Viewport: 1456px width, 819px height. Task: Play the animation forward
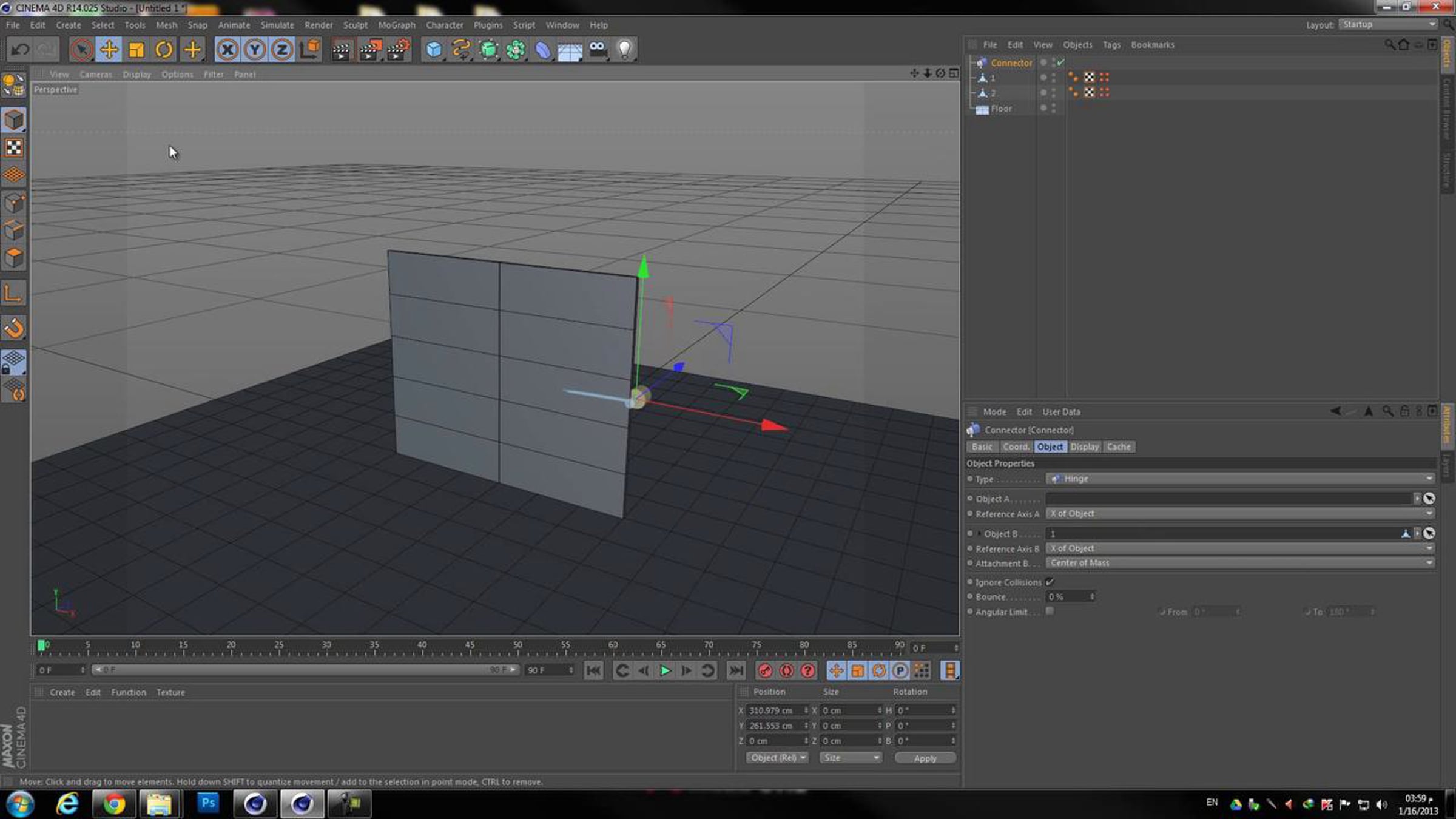(665, 670)
